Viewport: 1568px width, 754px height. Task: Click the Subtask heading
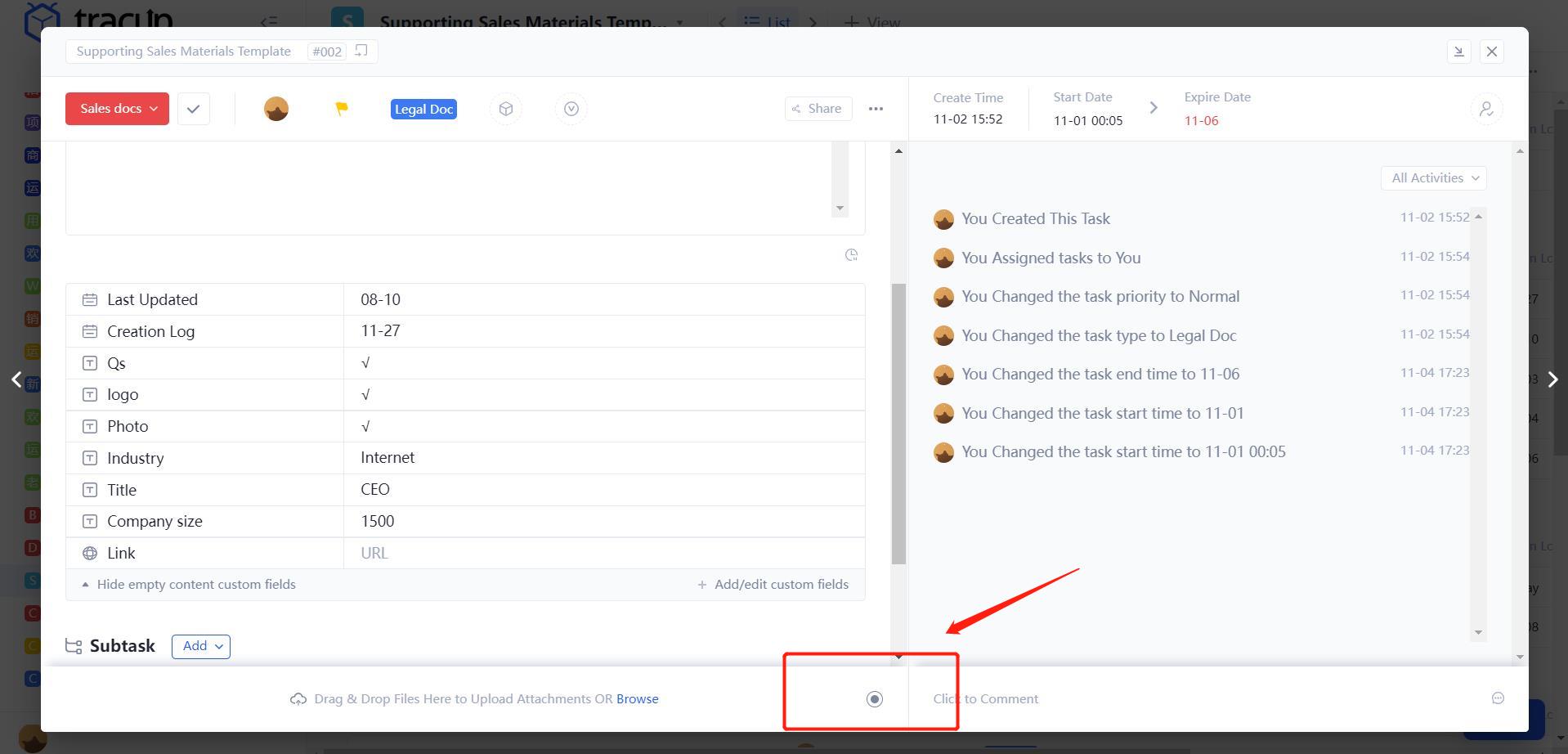coord(122,646)
